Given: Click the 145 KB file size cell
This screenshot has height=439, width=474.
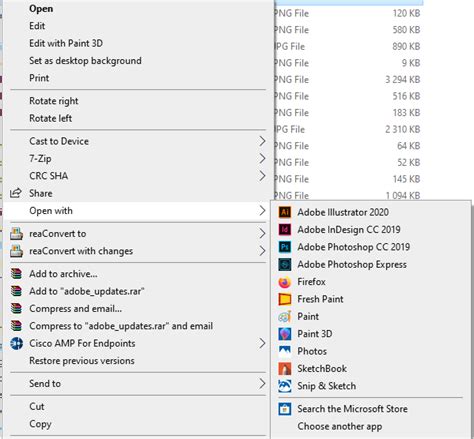Looking at the screenshot, I should [x=406, y=179].
